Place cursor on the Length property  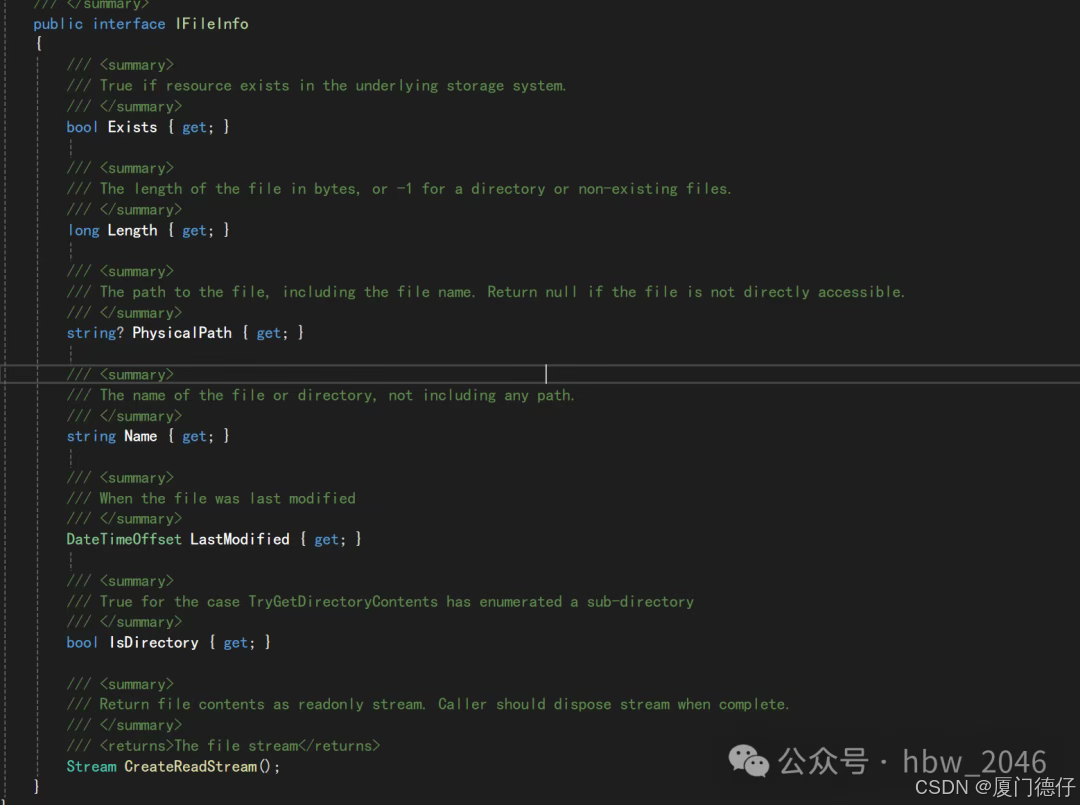pos(132,230)
